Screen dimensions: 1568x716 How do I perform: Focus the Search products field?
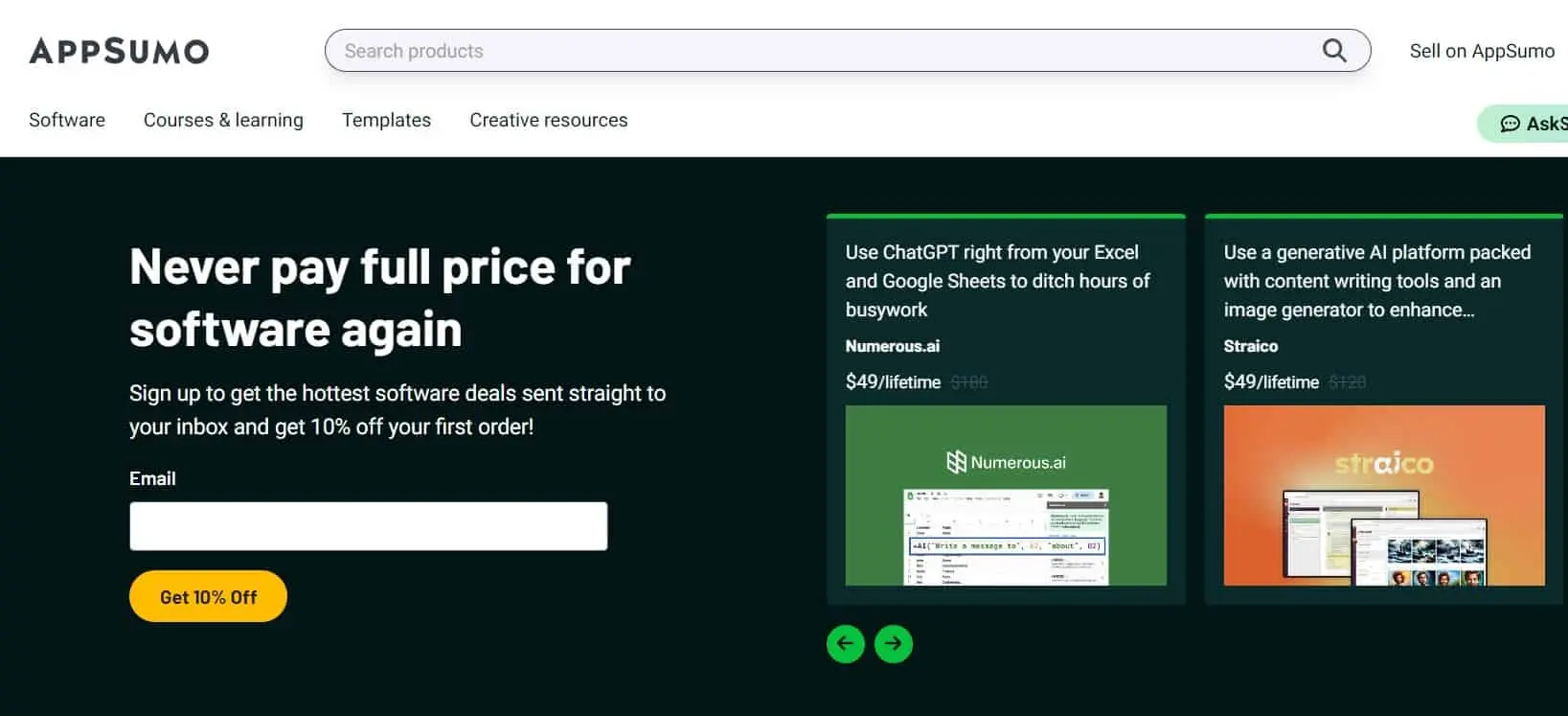[848, 51]
